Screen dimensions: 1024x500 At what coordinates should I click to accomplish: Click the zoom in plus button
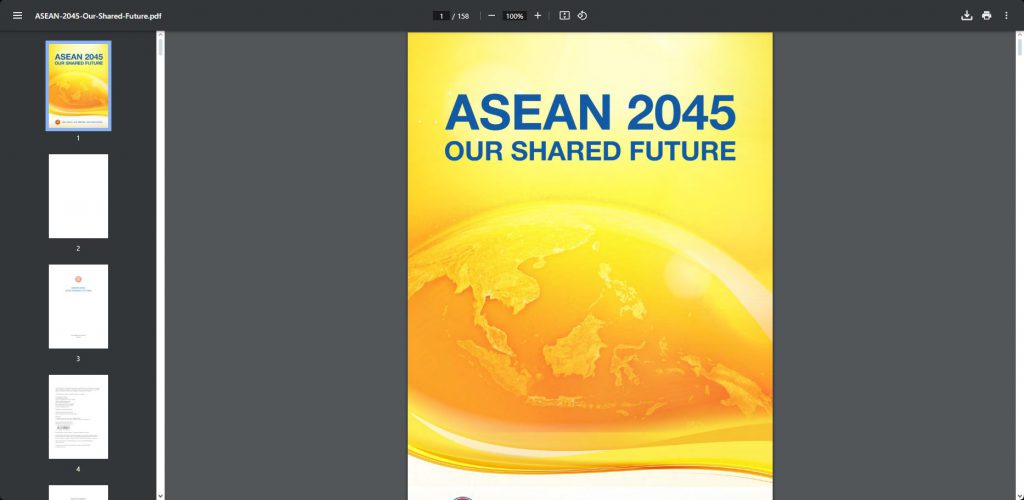coord(537,16)
